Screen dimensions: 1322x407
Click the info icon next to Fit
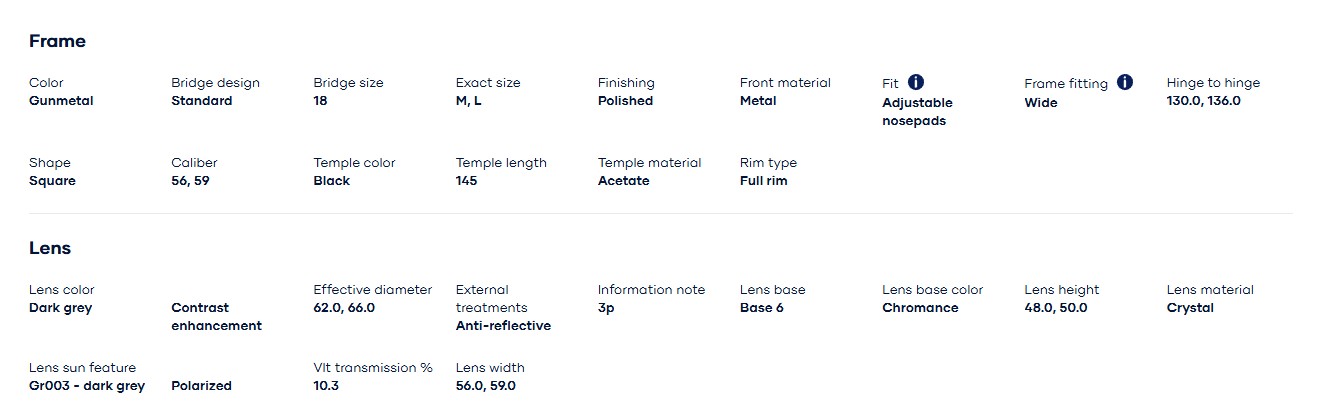pyautogui.click(x=916, y=83)
